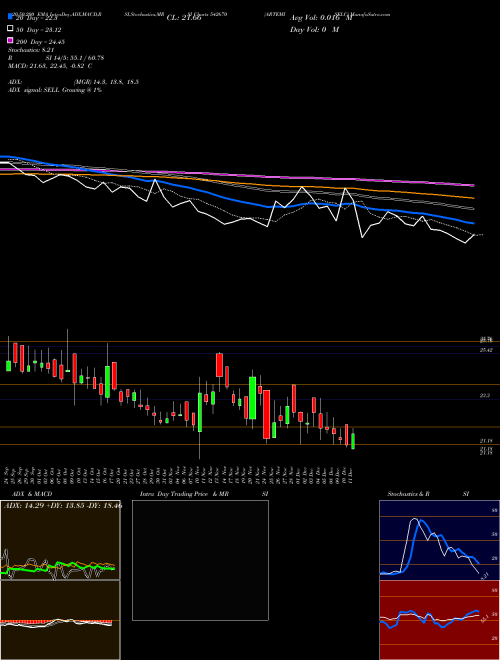The width and height of the screenshot is (500, 660).
Task: Click the tall green candle near 20 Nov
Action: 253,398
